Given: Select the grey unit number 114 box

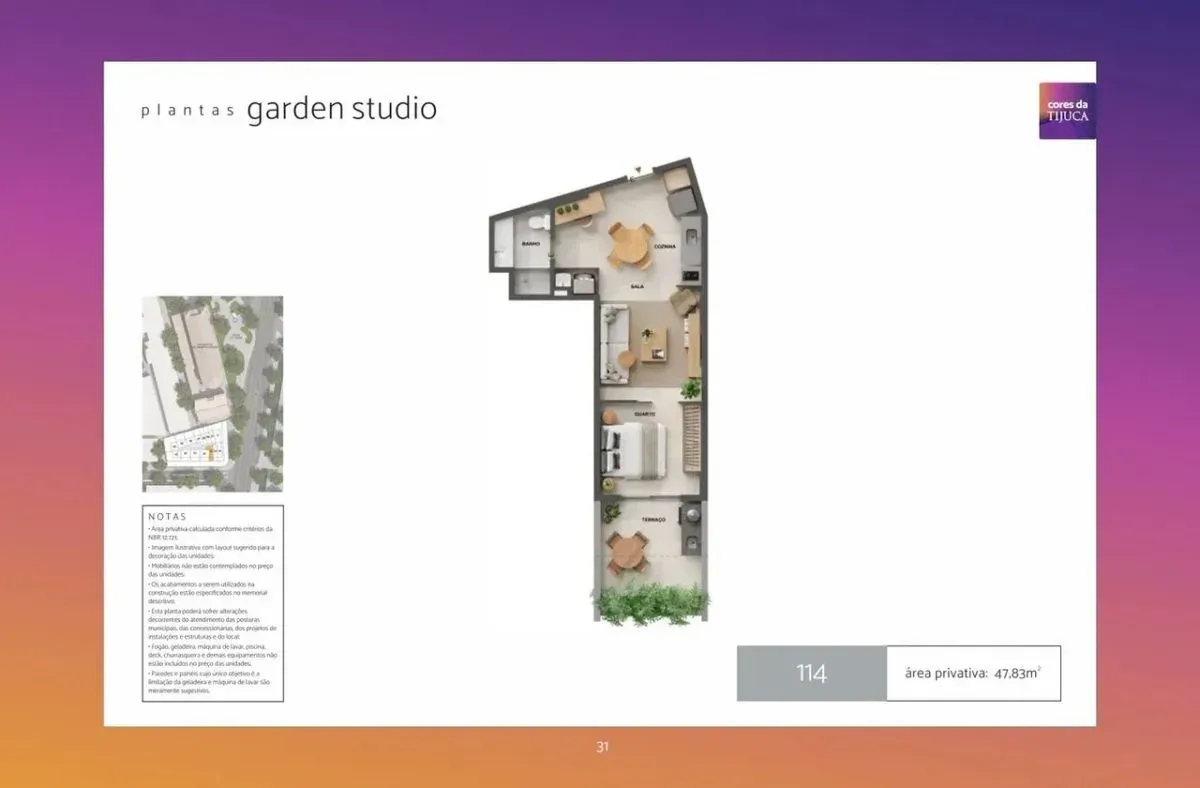Looking at the screenshot, I should coord(811,673).
